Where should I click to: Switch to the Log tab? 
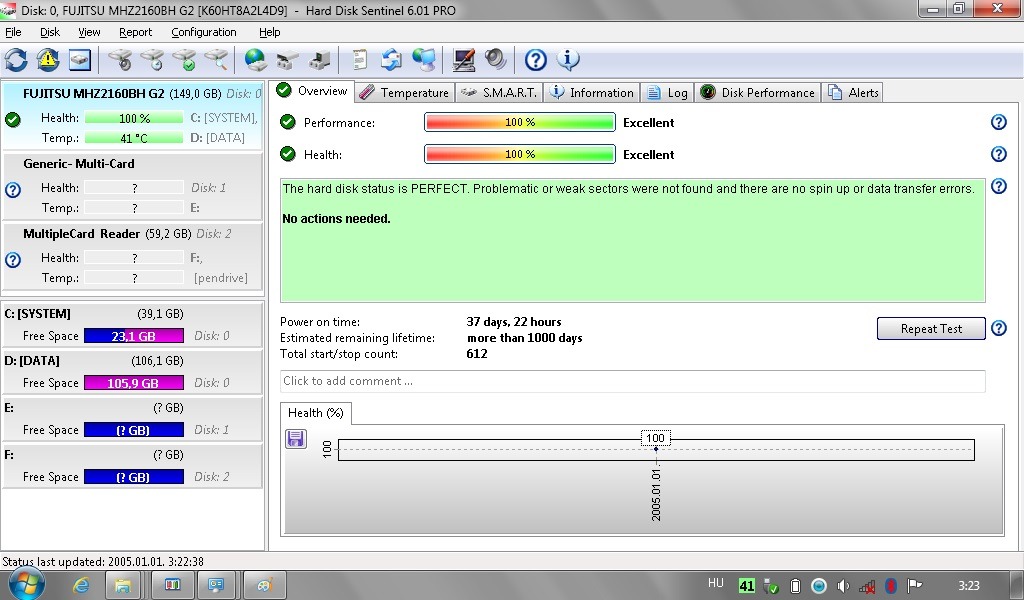tap(667, 93)
